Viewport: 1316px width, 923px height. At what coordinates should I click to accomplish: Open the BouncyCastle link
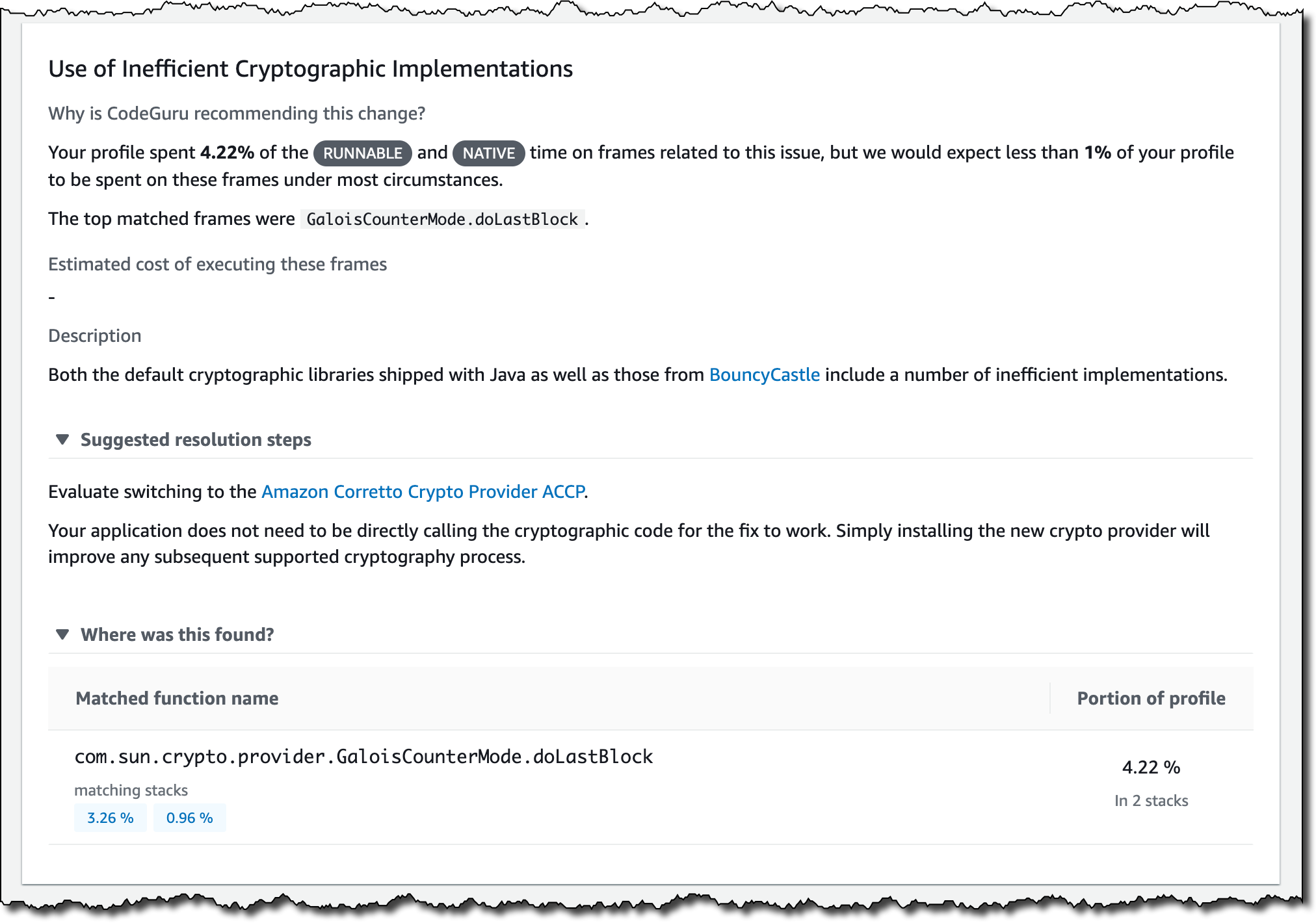tap(764, 375)
